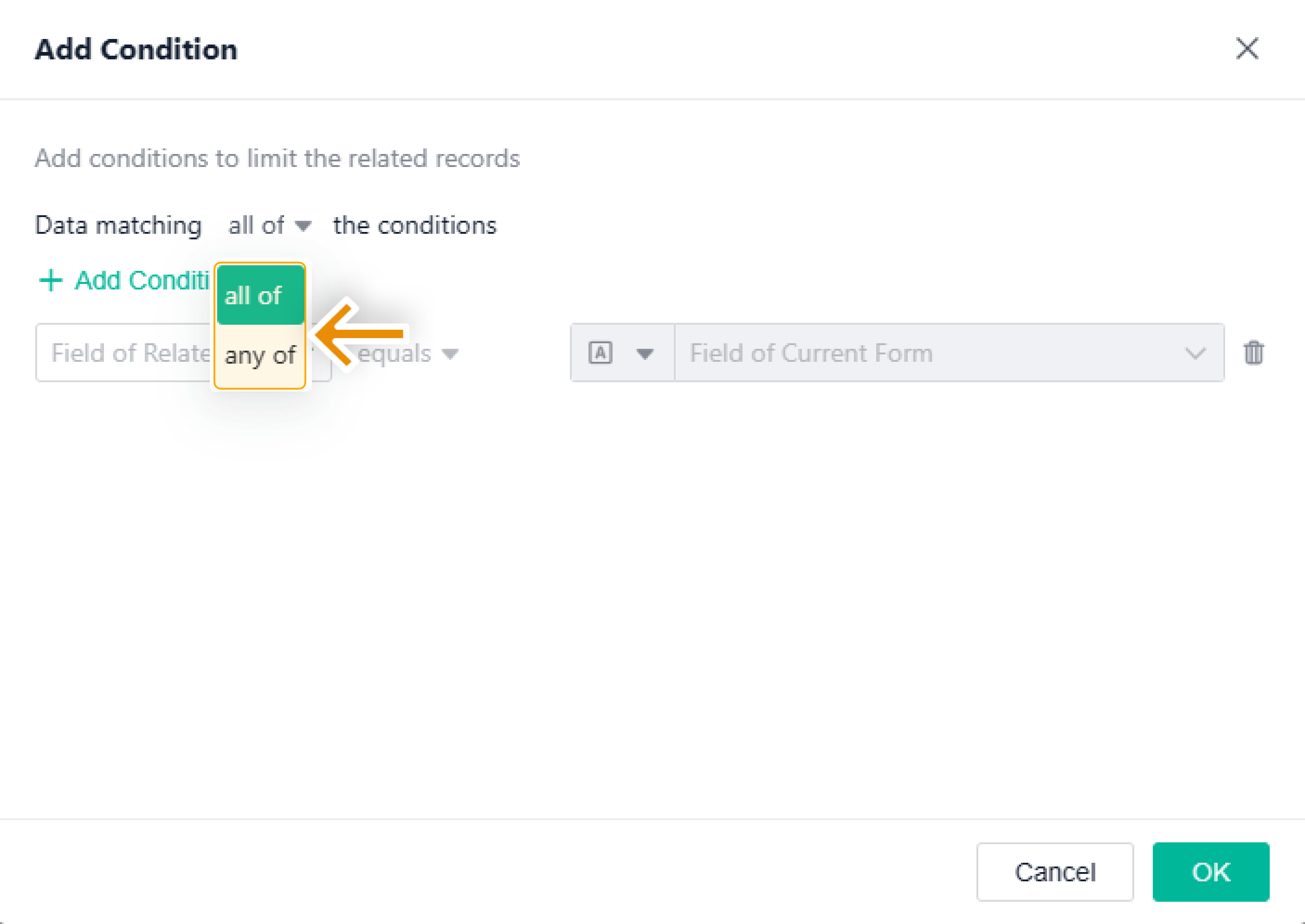Click the "Add Condition" green link
Image resolution: width=1305 pixels, height=924 pixels.
point(142,281)
